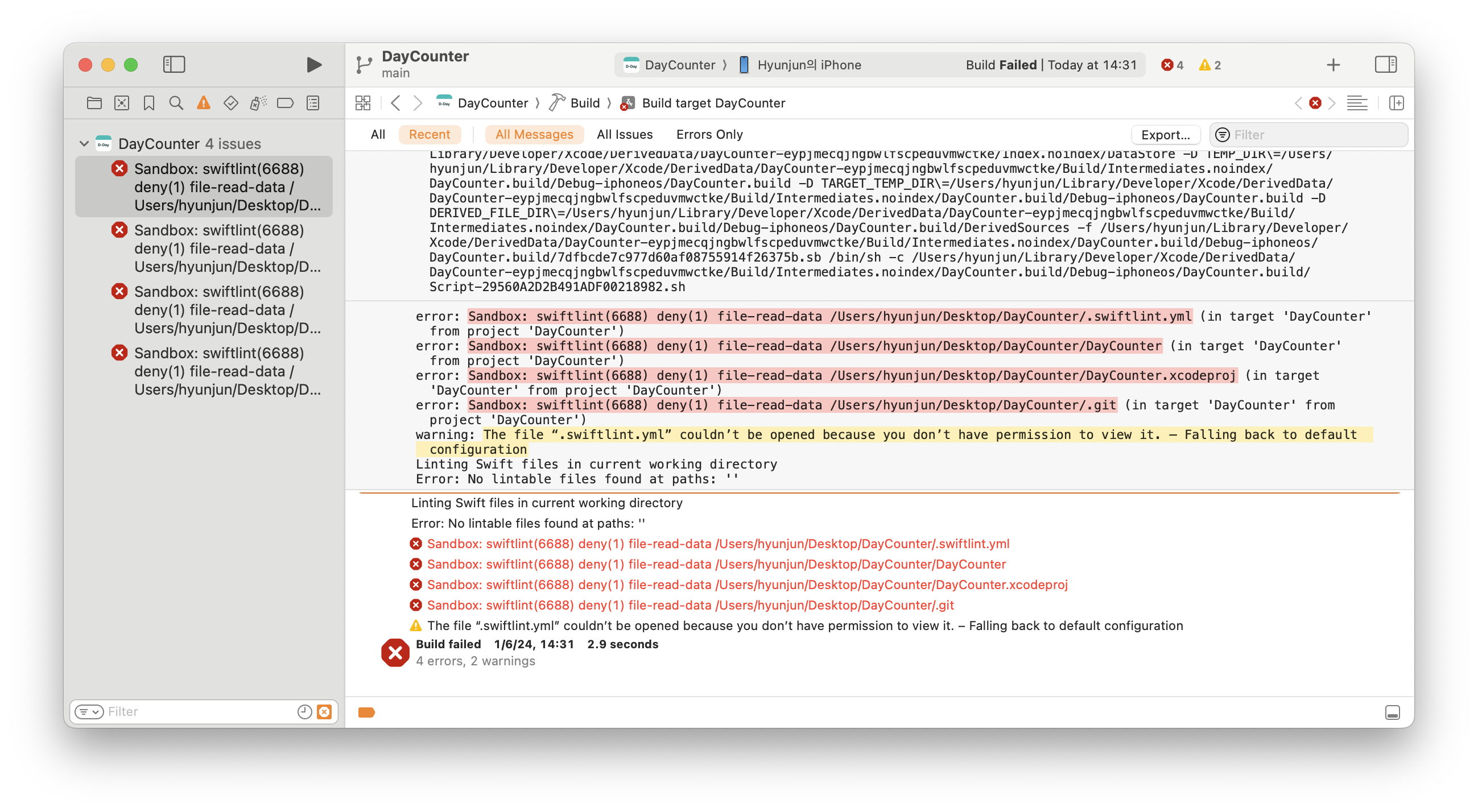Select the All Issues tab

tap(624, 134)
